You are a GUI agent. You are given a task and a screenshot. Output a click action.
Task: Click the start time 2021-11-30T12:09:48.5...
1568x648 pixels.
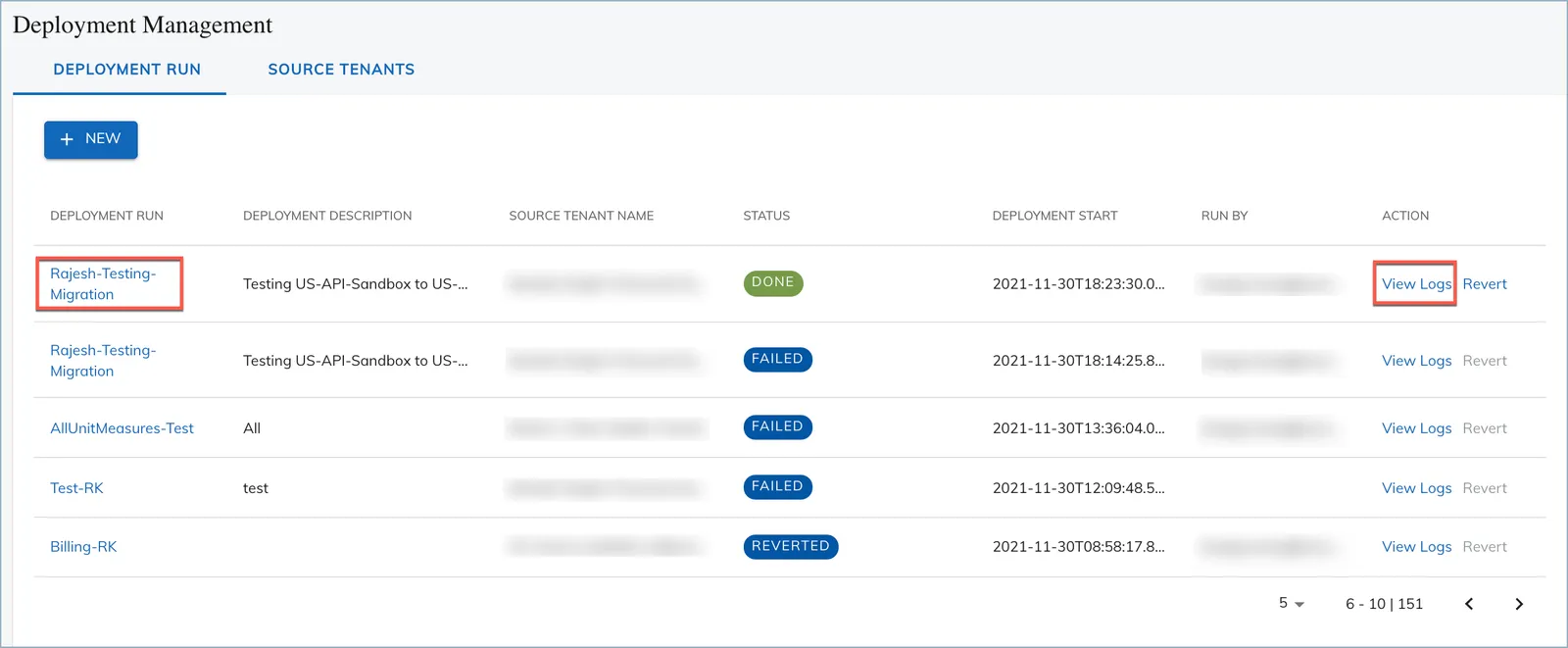click(1078, 488)
